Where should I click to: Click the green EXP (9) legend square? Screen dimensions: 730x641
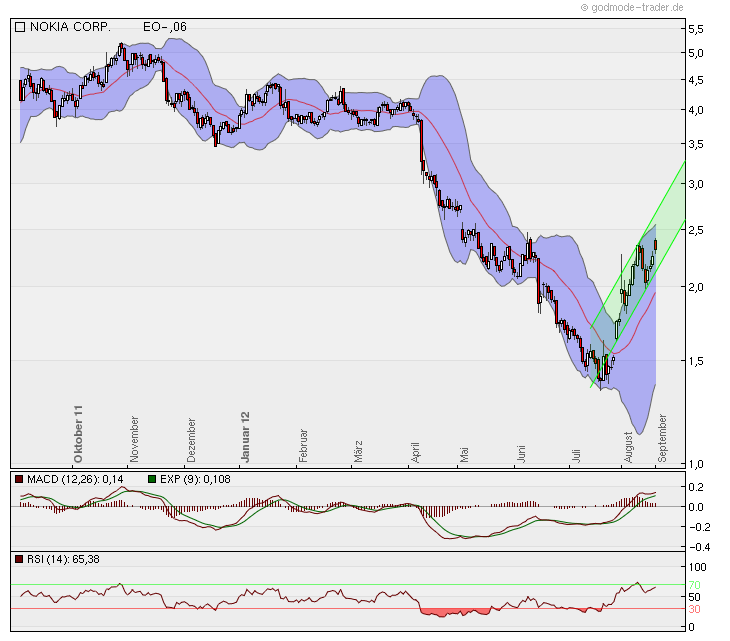(152, 479)
